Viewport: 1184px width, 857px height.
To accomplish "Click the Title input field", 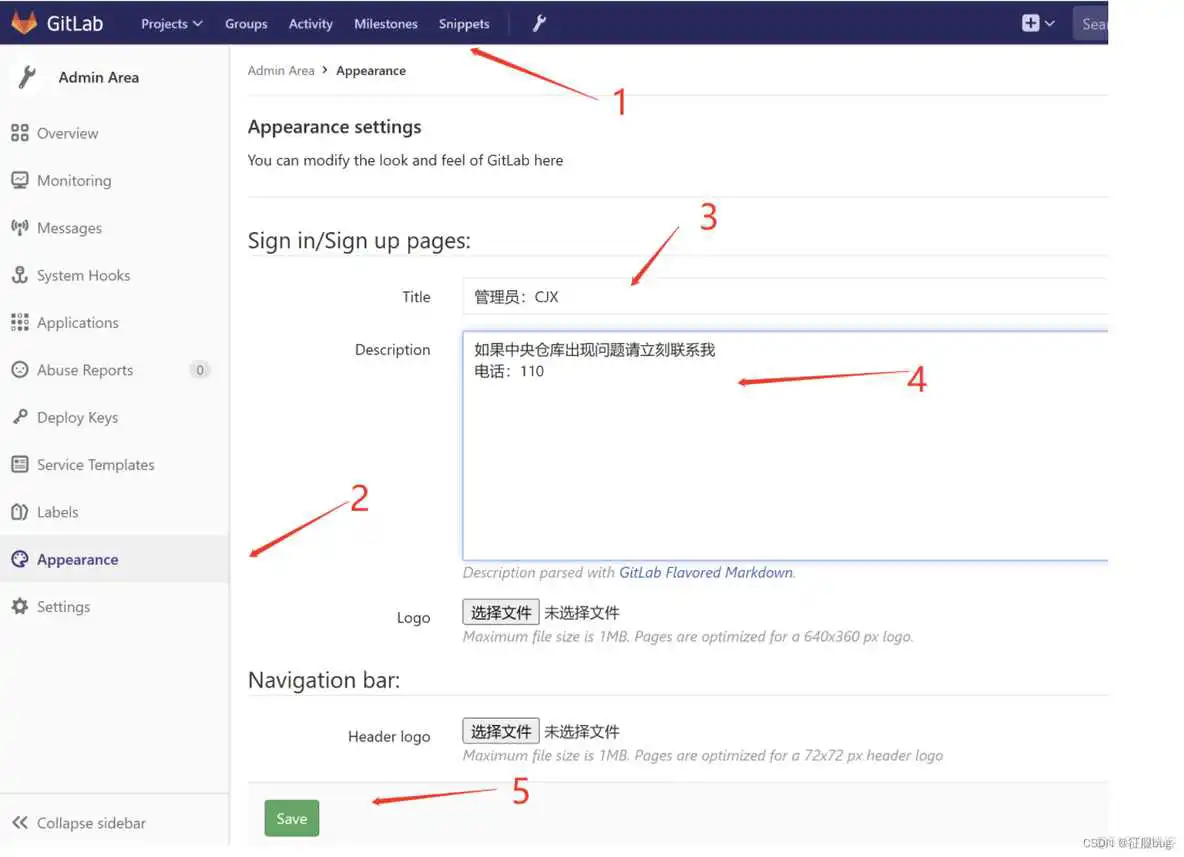I will point(700,296).
